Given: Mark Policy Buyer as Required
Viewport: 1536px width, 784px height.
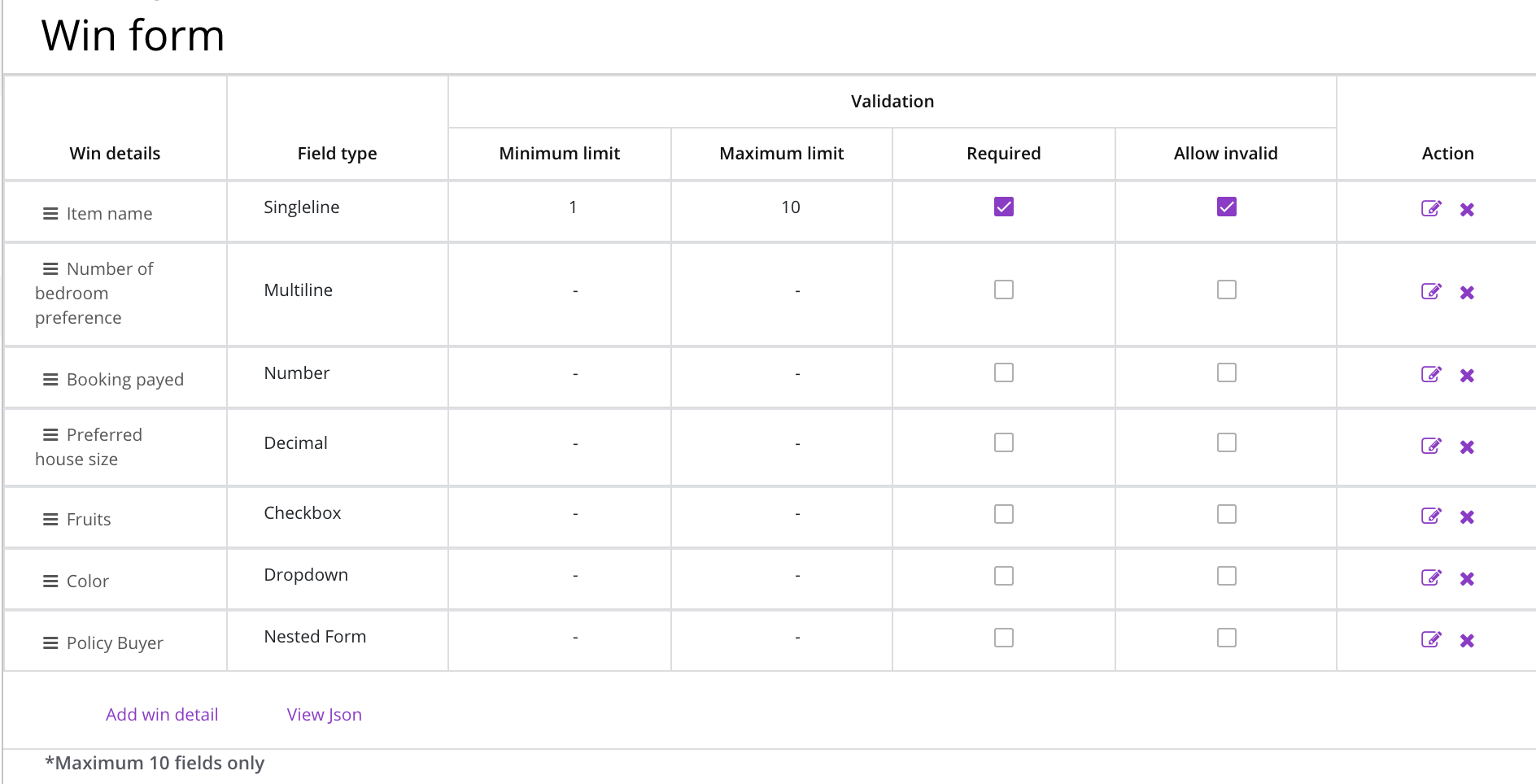Looking at the screenshot, I should point(1004,638).
